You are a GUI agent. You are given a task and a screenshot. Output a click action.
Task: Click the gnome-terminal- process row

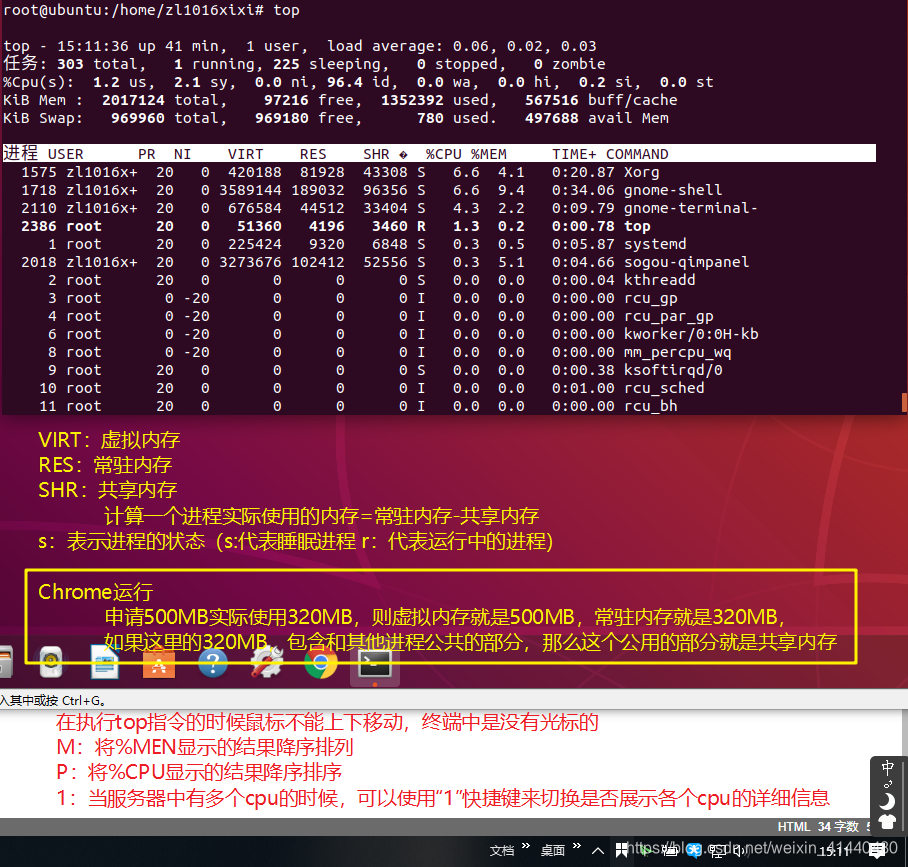coord(439,208)
